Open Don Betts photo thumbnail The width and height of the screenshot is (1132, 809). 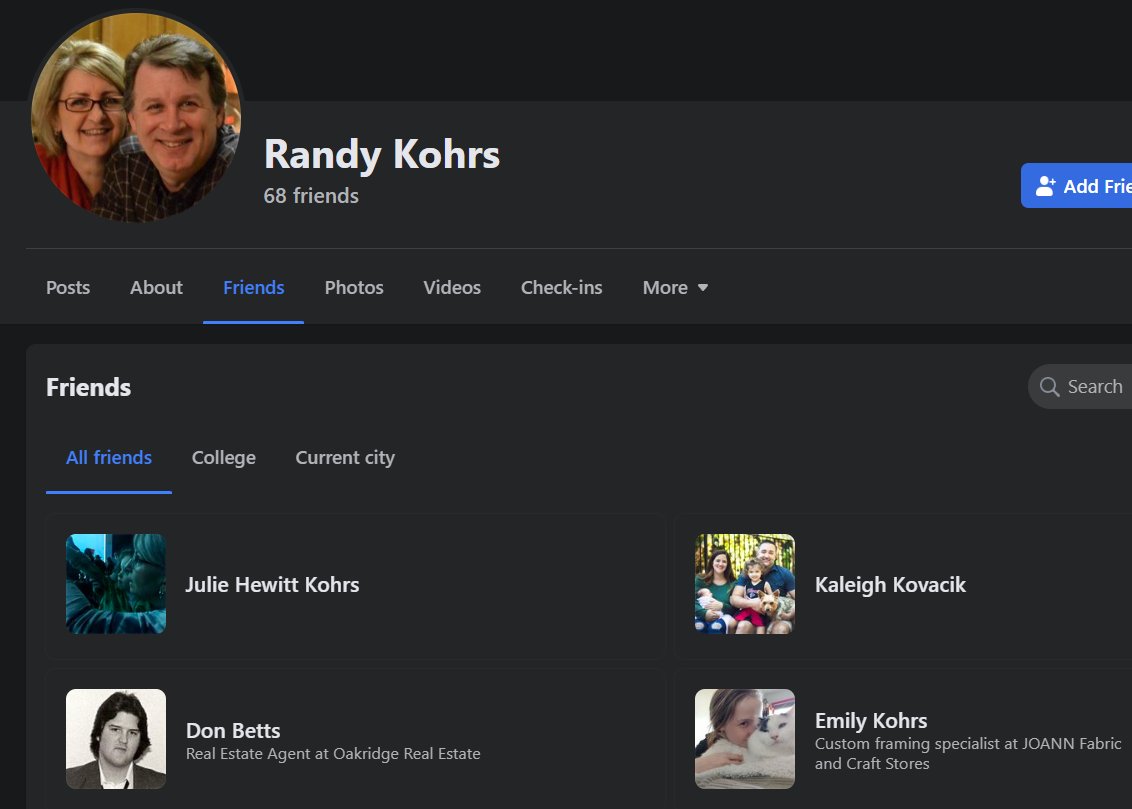[116, 739]
